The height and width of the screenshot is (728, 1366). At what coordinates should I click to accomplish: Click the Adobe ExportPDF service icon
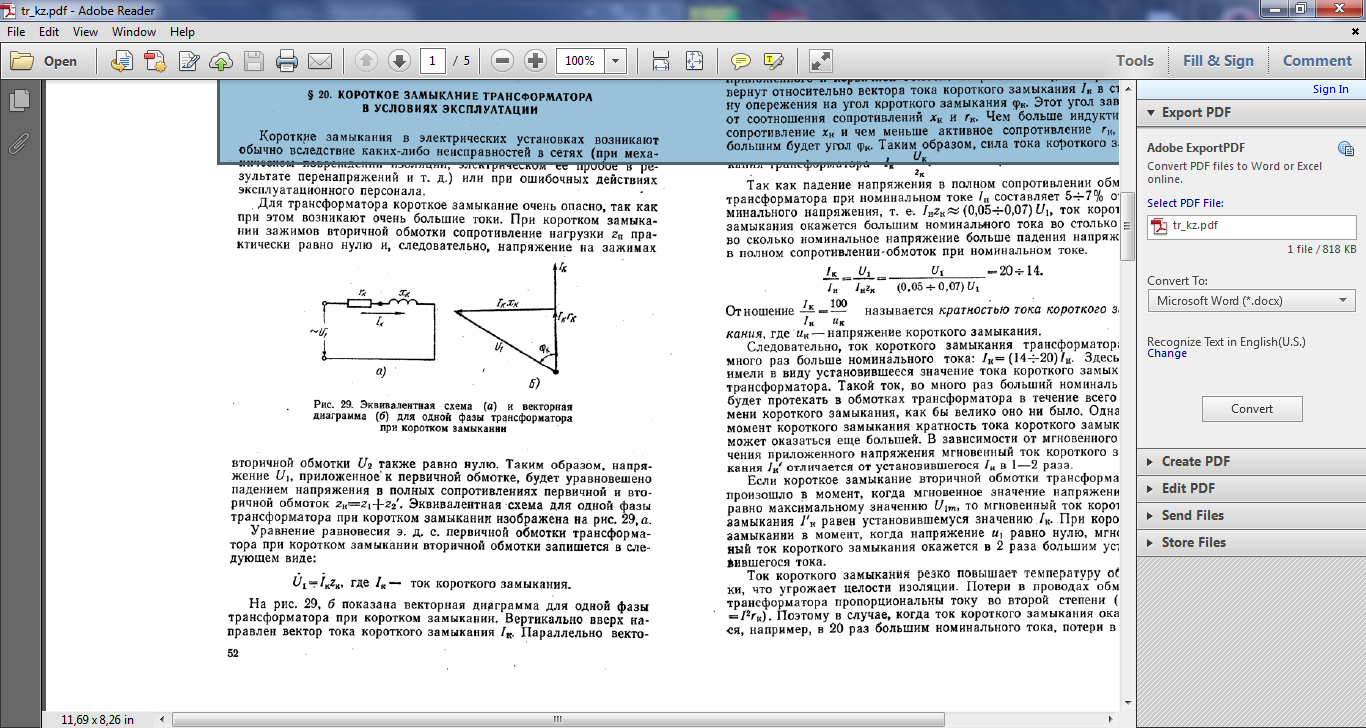pos(1345,149)
